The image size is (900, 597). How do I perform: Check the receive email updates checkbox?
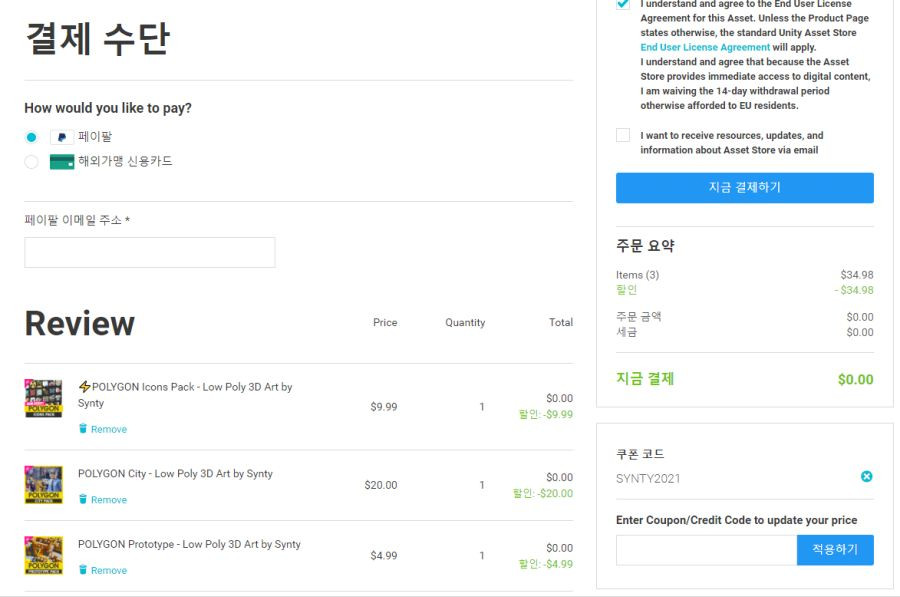pyautogui.click(x=623, y=135)
